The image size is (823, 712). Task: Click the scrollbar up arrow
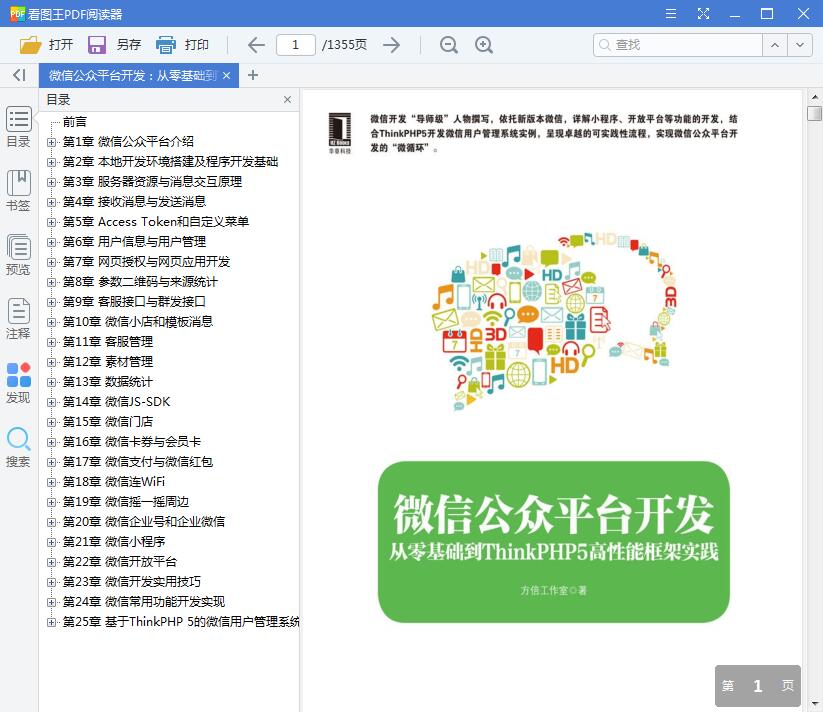[814, 97]
